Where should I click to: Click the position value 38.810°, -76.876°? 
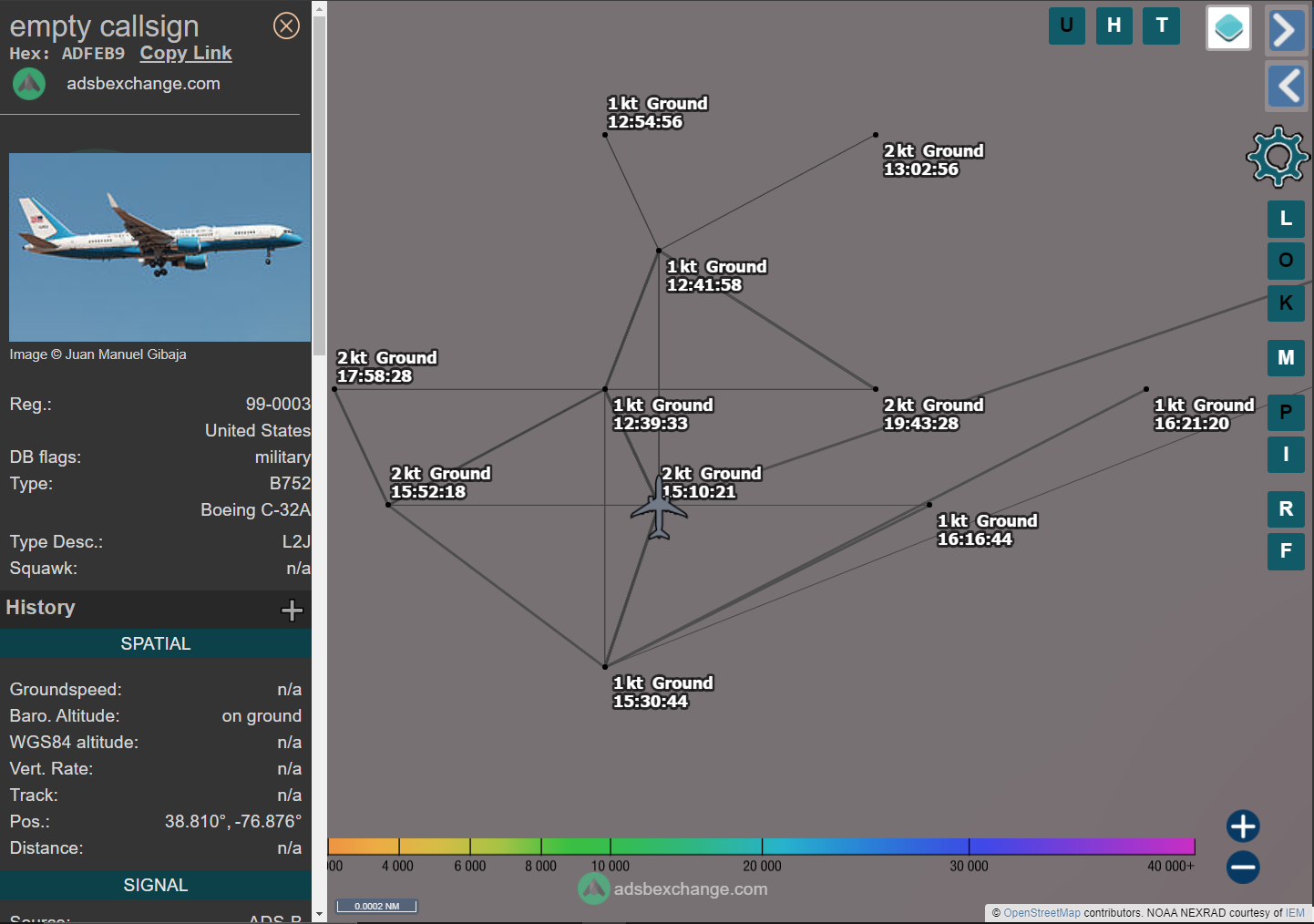233,821
